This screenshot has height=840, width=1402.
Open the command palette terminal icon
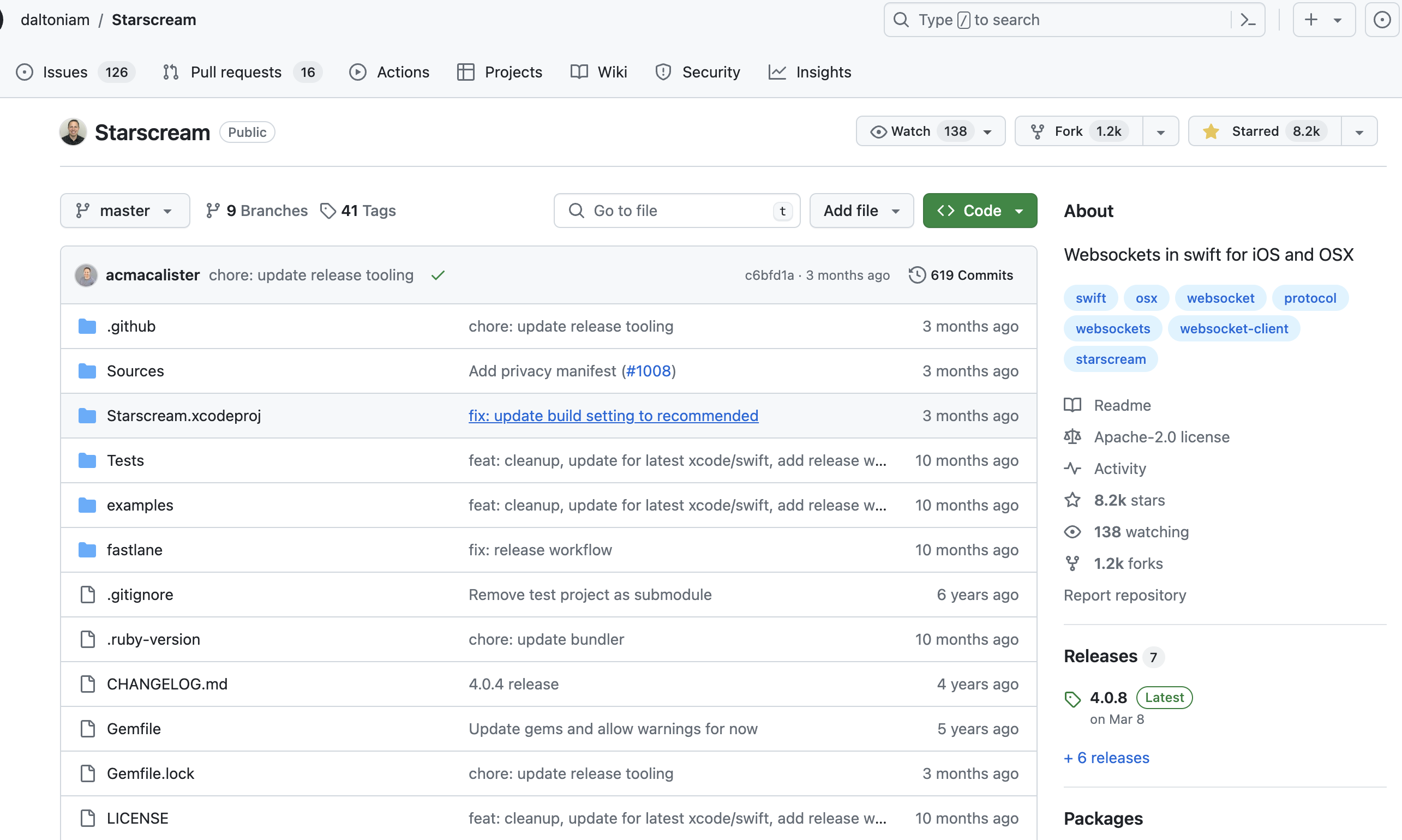click(1247, 19)
